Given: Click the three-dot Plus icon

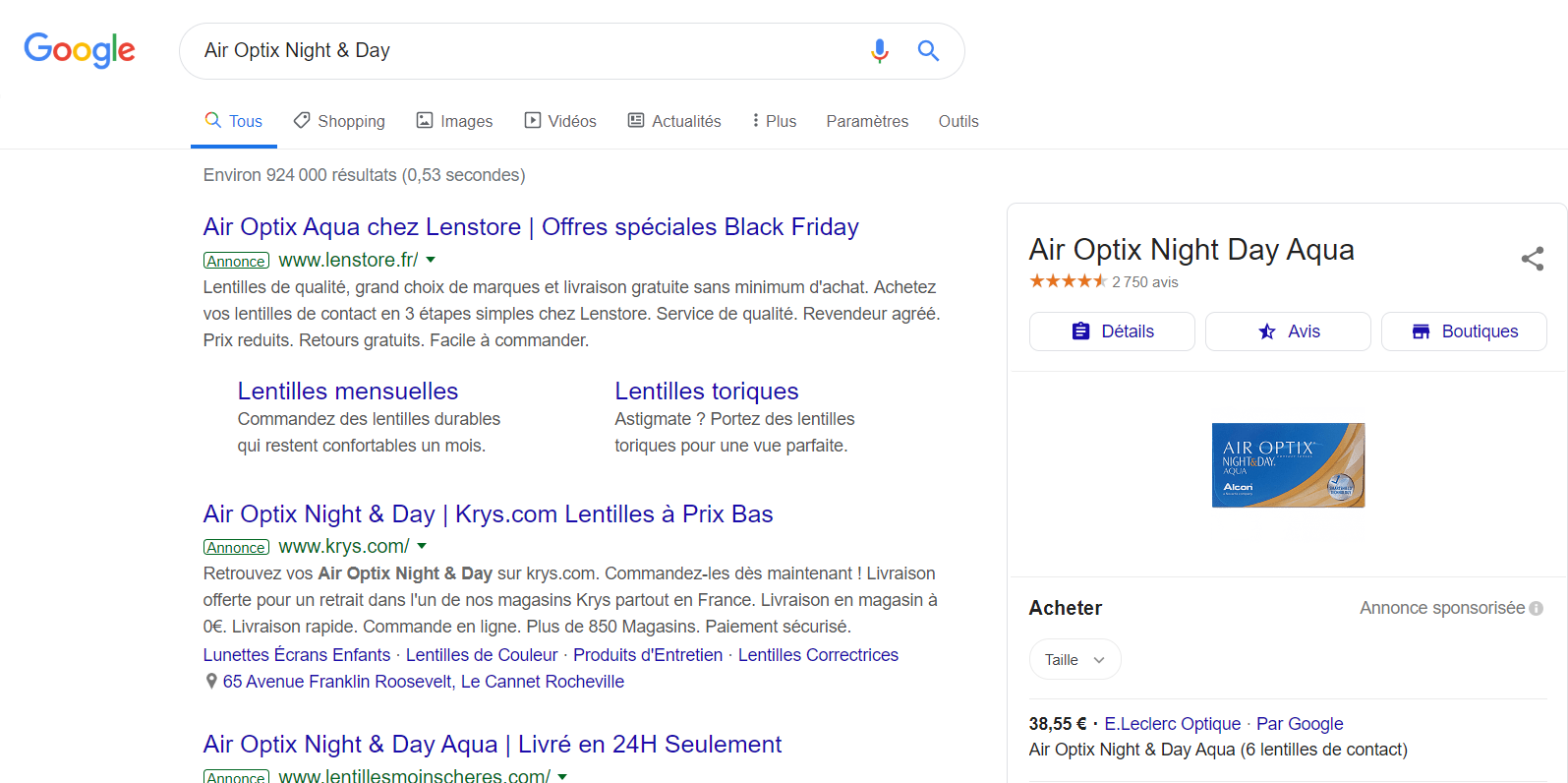Looking at the screenshot, I should point(755,120).
